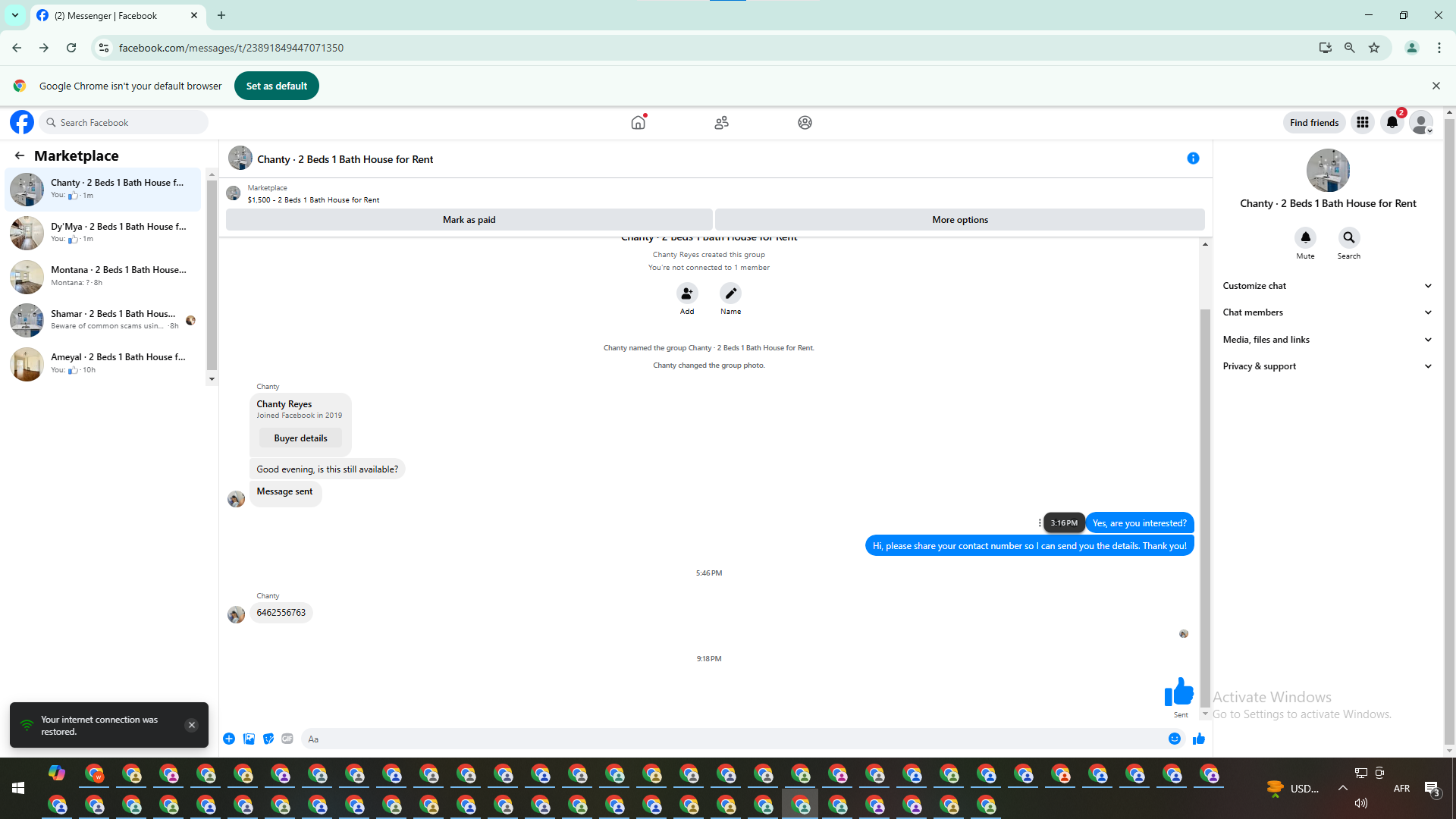Expand Media, files and links section
Viewport: 1456px width, 819px height.
1328,340
